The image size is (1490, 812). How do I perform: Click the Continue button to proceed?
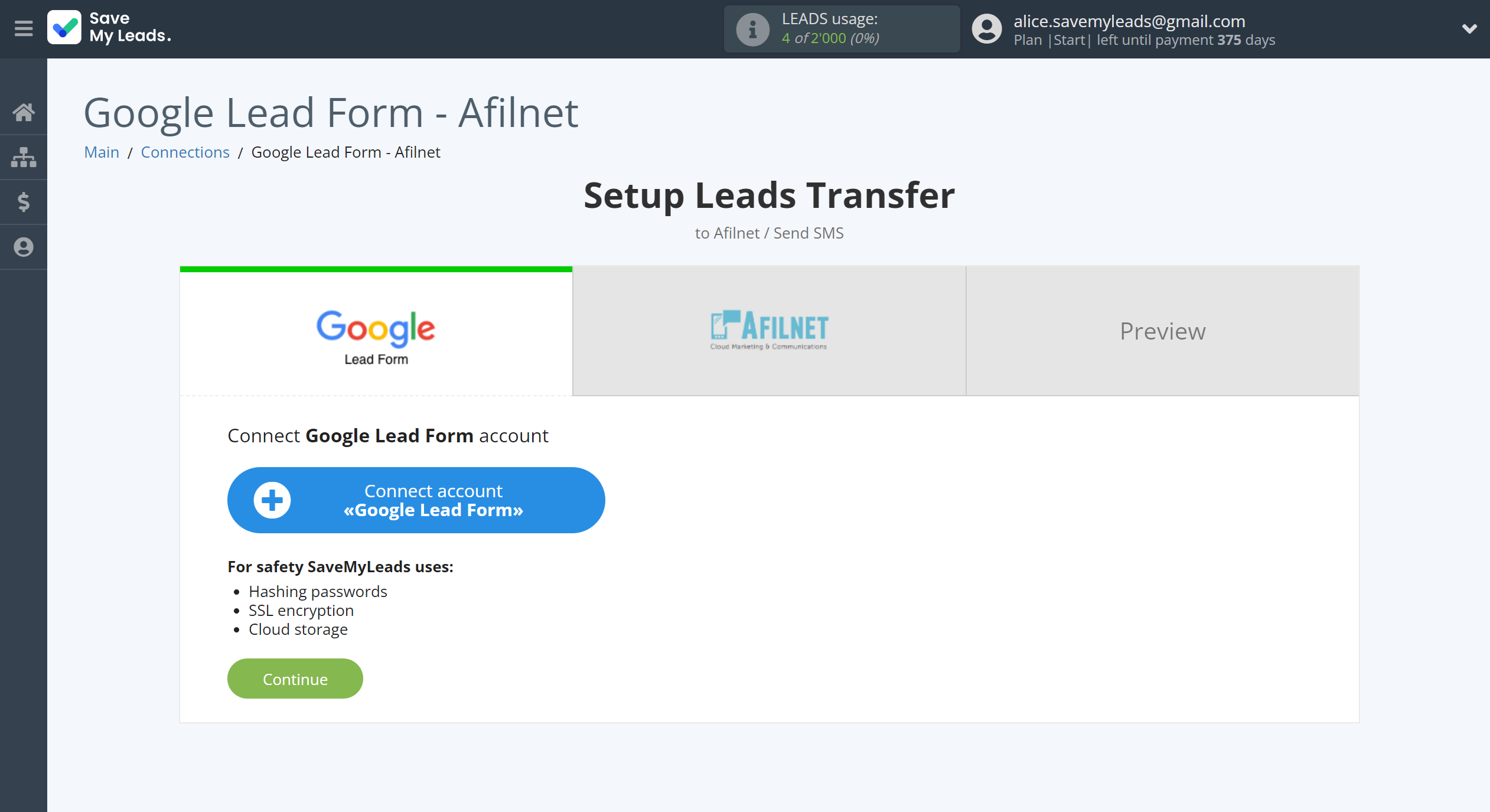click(295, 678)
